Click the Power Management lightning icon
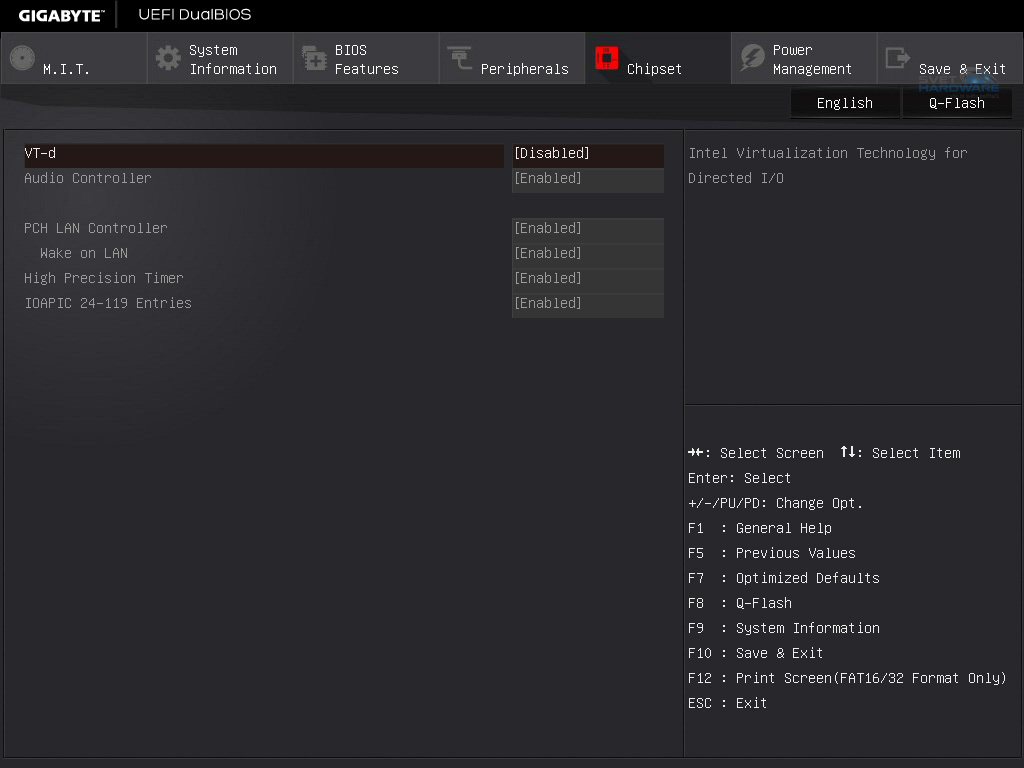The width and height of the screenshot is (1024, 768). [x=752, y=58]
